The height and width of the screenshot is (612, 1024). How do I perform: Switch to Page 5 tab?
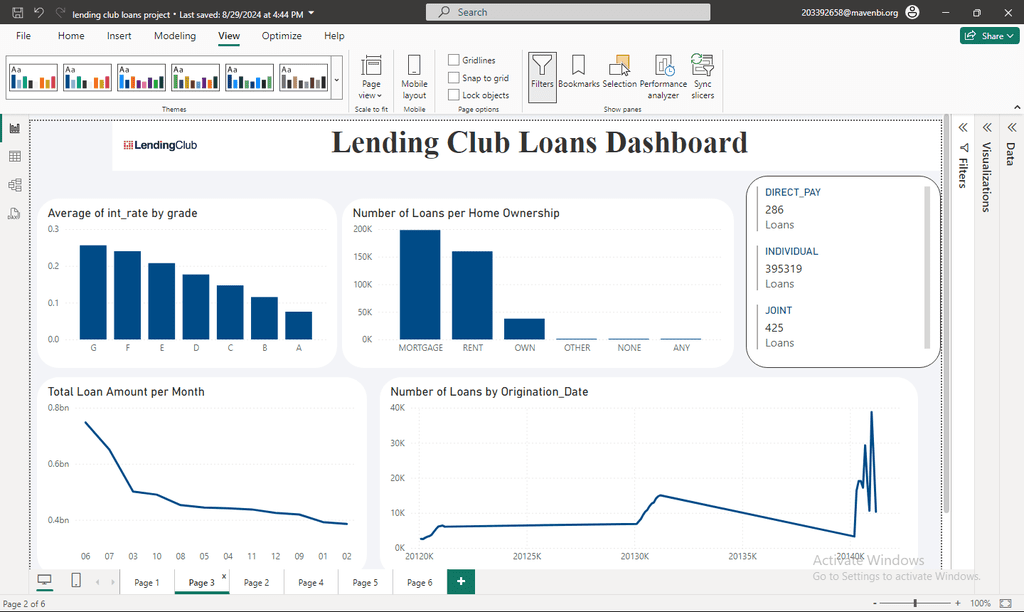click(x=365, y=582)
